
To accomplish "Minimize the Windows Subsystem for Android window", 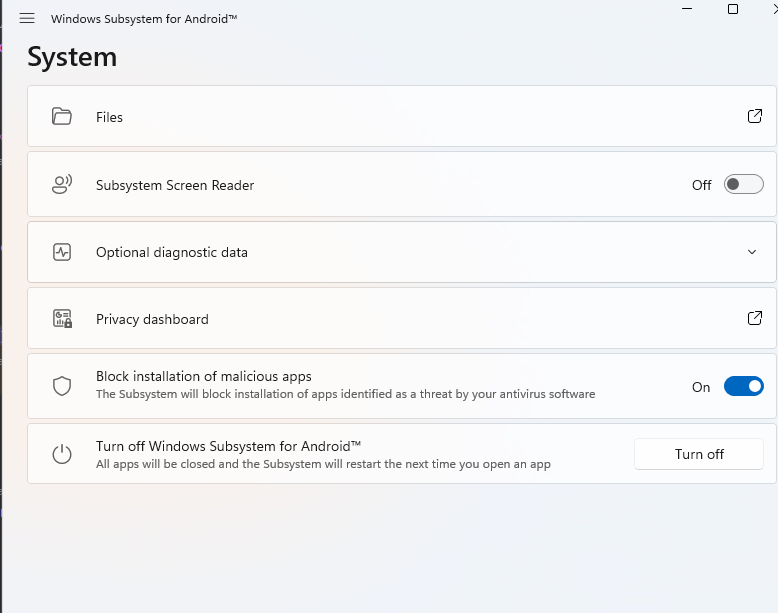I will pos(687,8).
